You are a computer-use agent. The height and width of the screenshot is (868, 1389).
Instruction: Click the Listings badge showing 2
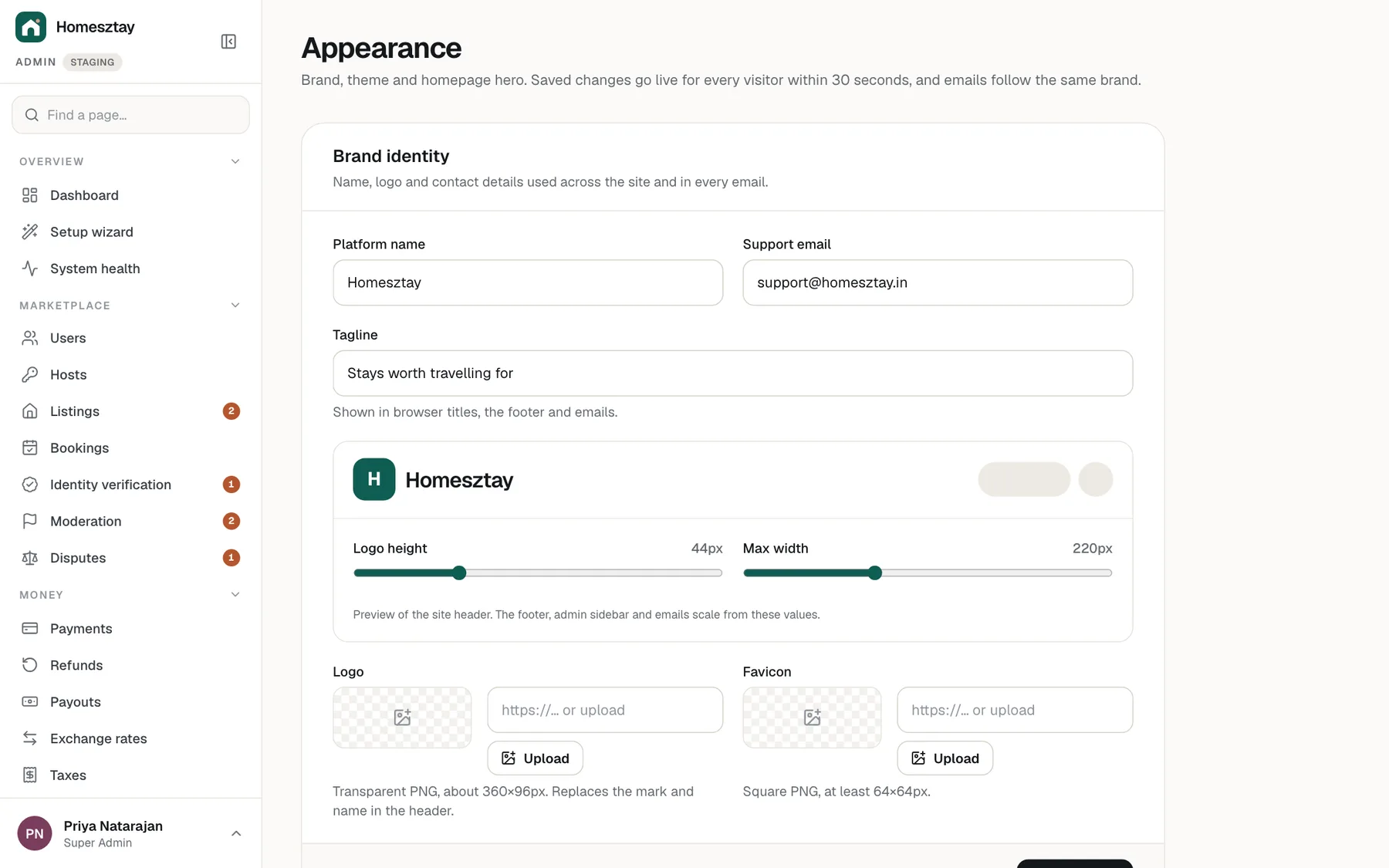tap(231, 411)
